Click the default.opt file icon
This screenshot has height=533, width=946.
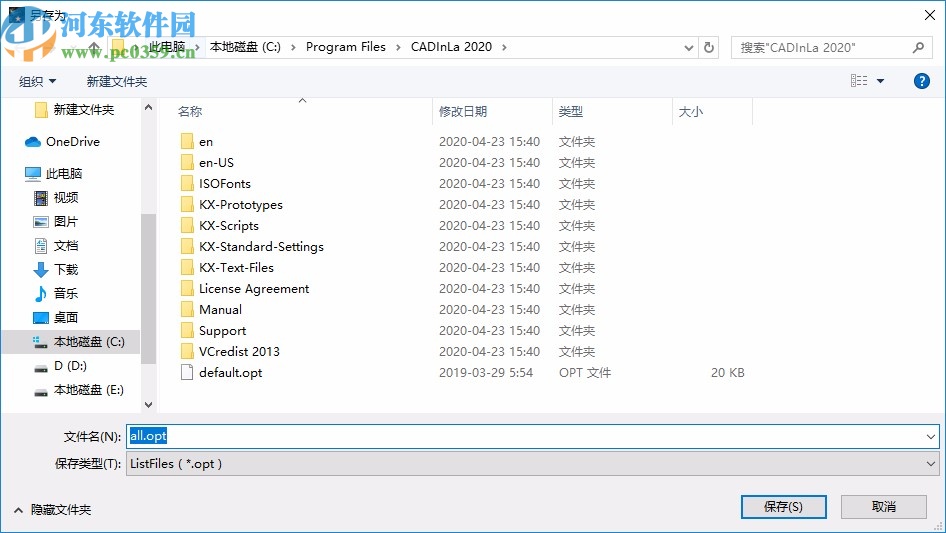187,372
